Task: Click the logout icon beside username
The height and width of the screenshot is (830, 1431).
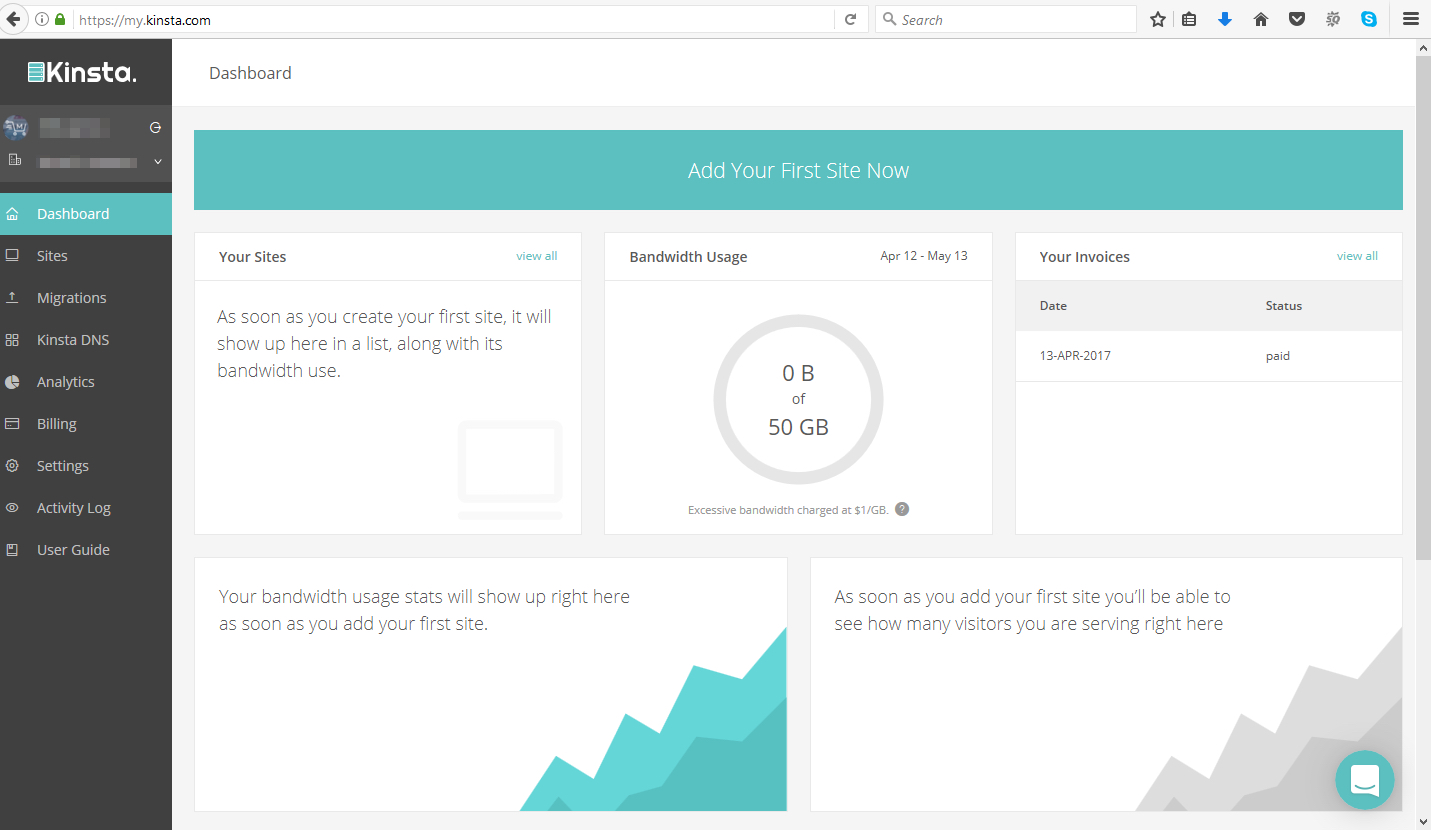Action: pyautogui.click(x=155, y=128)
